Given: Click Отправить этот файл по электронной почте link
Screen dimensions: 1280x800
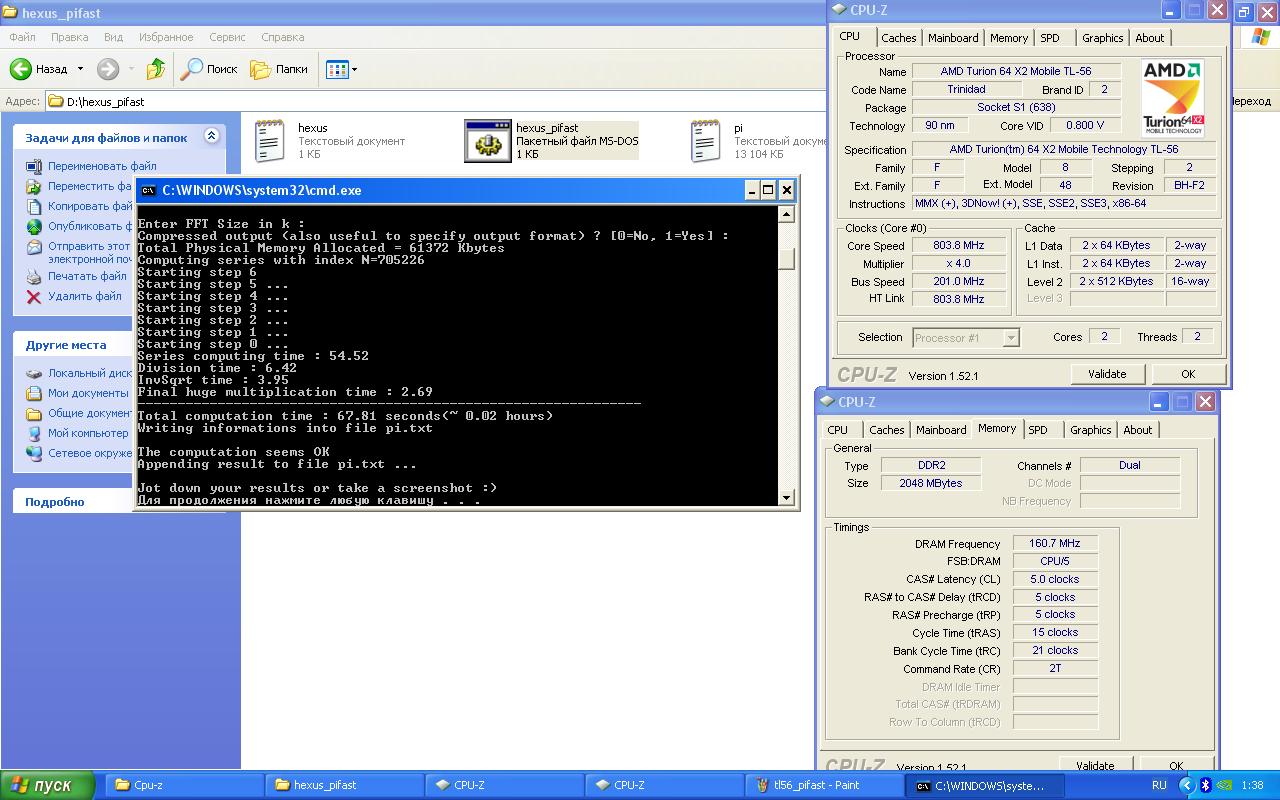Looking at the screenshot, I should (x=89, y=252).
